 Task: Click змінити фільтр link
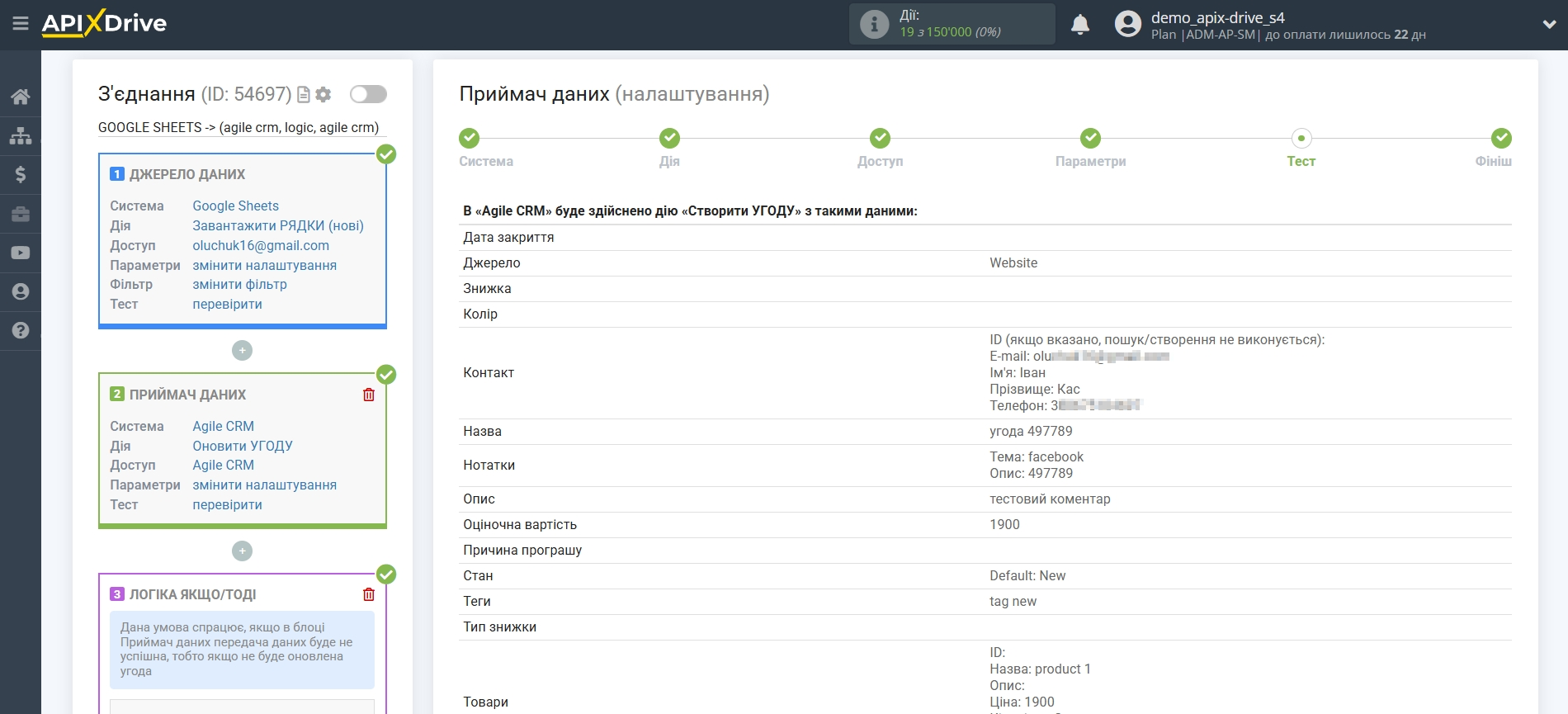[x=239, y=284]
